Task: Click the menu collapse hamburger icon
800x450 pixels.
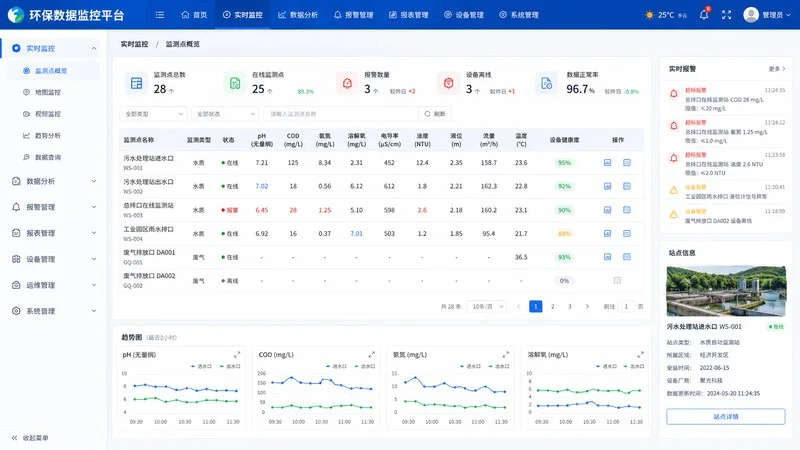Action: point(160,15)
